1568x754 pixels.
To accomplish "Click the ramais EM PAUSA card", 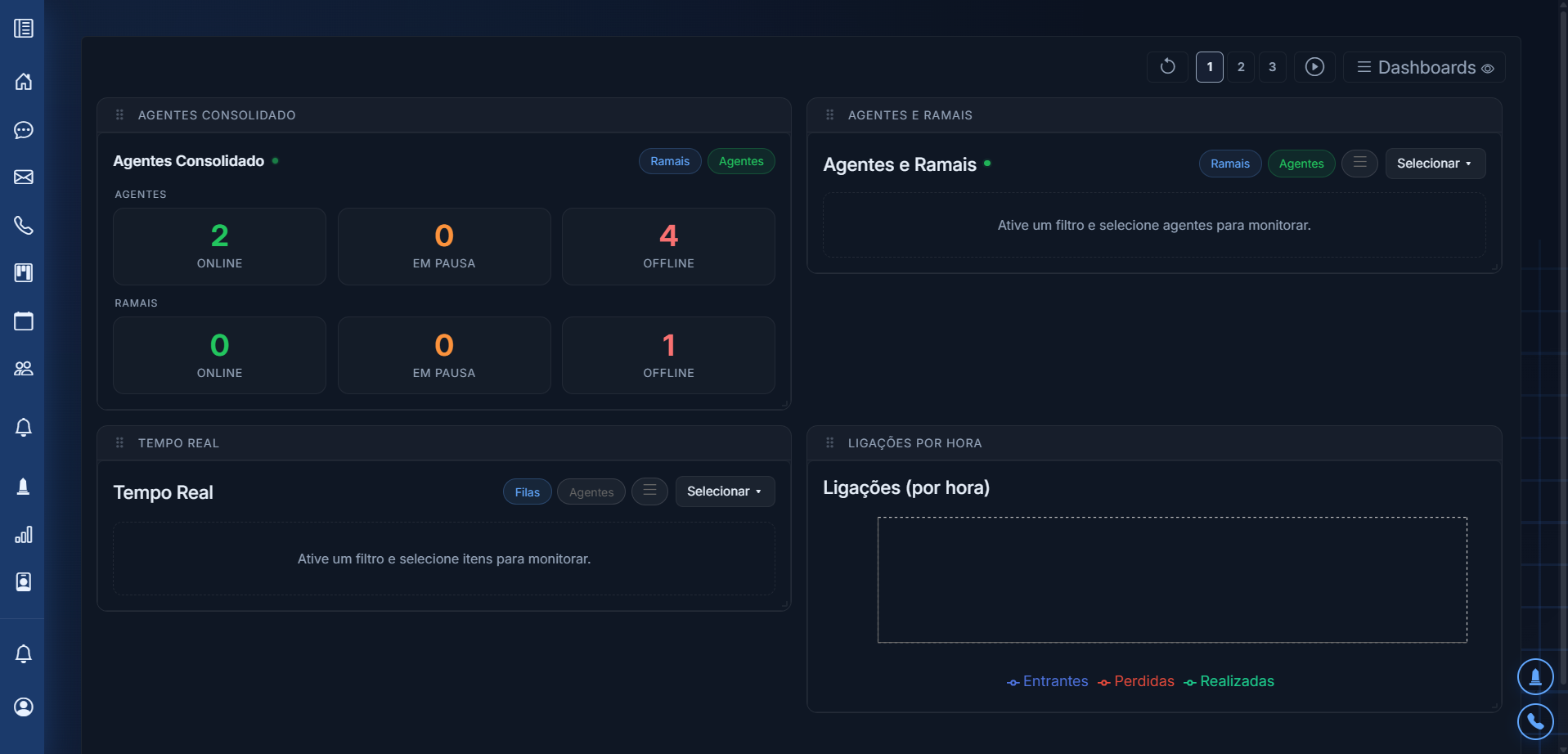I will click(444, 356).
